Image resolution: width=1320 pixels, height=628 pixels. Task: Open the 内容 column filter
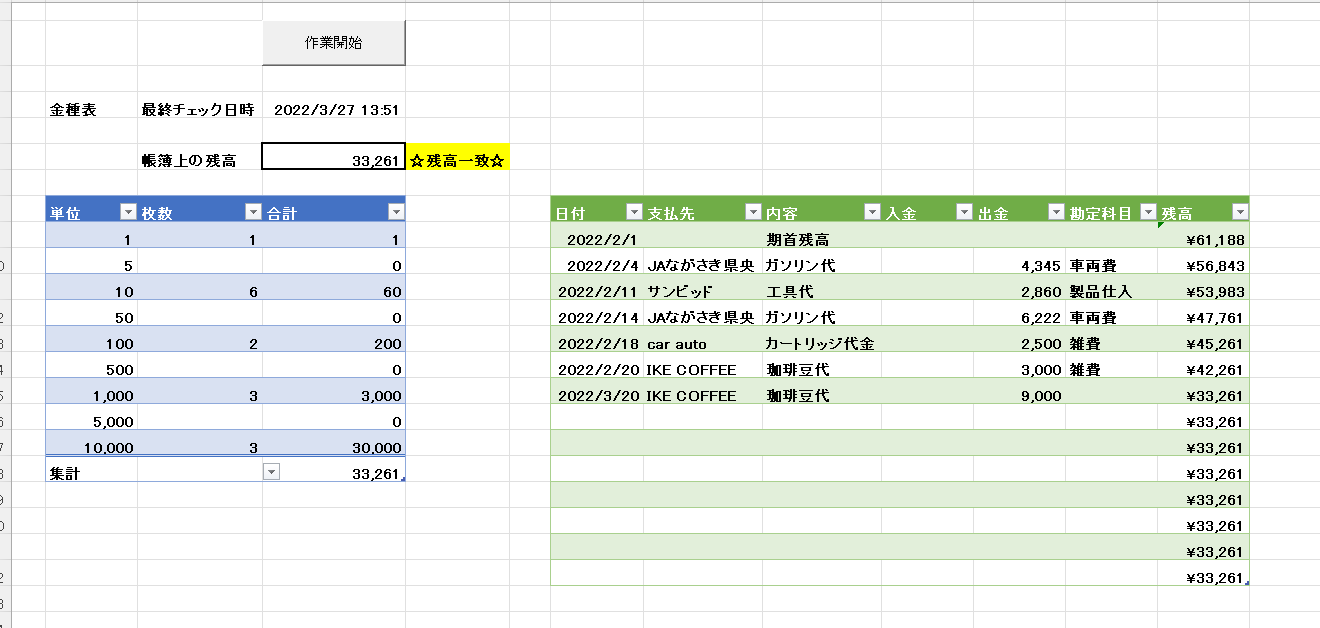click(x=872, y=212)
